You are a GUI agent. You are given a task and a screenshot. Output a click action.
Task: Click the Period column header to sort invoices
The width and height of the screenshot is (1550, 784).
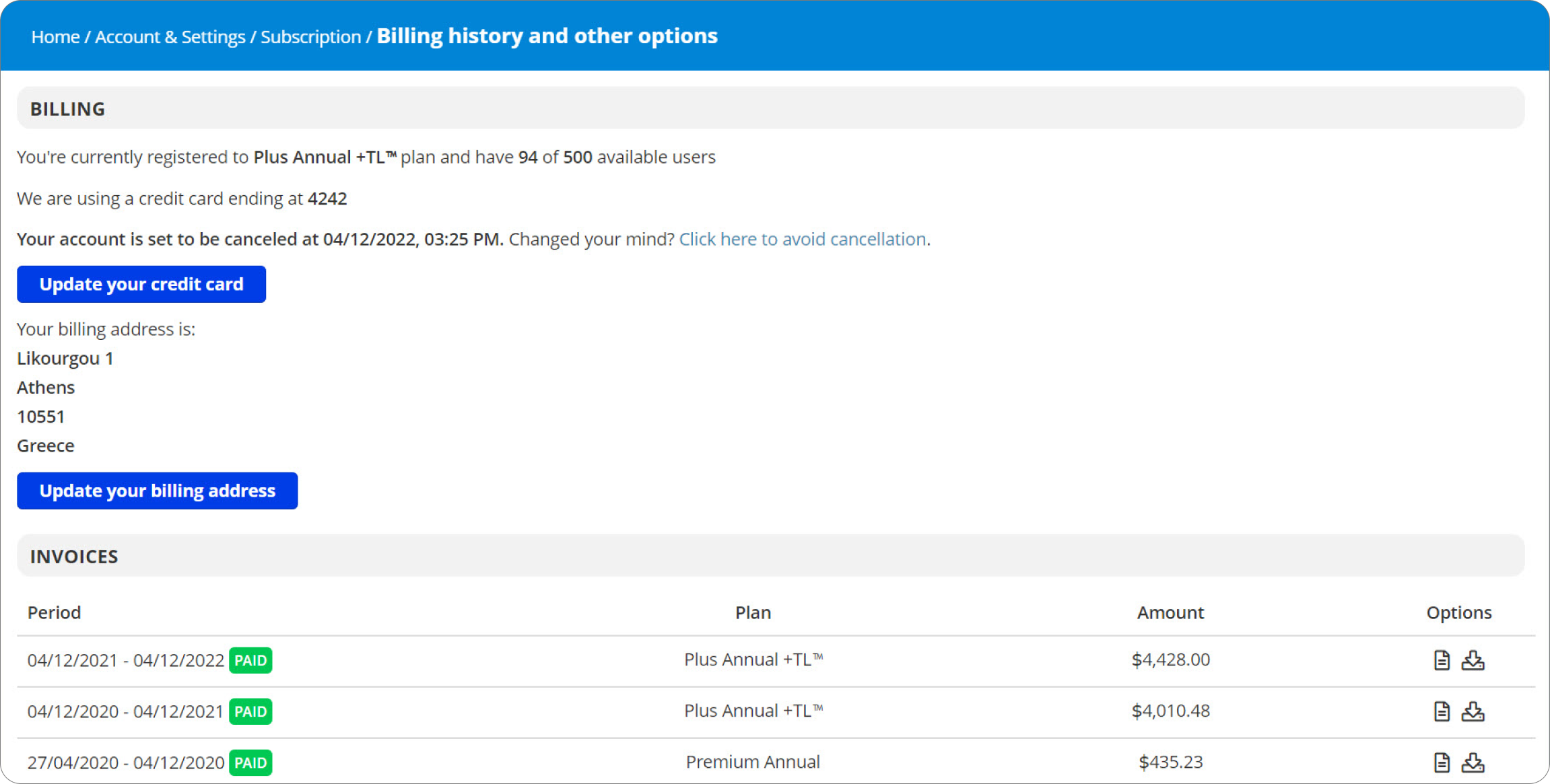click(x=55, y=611)
